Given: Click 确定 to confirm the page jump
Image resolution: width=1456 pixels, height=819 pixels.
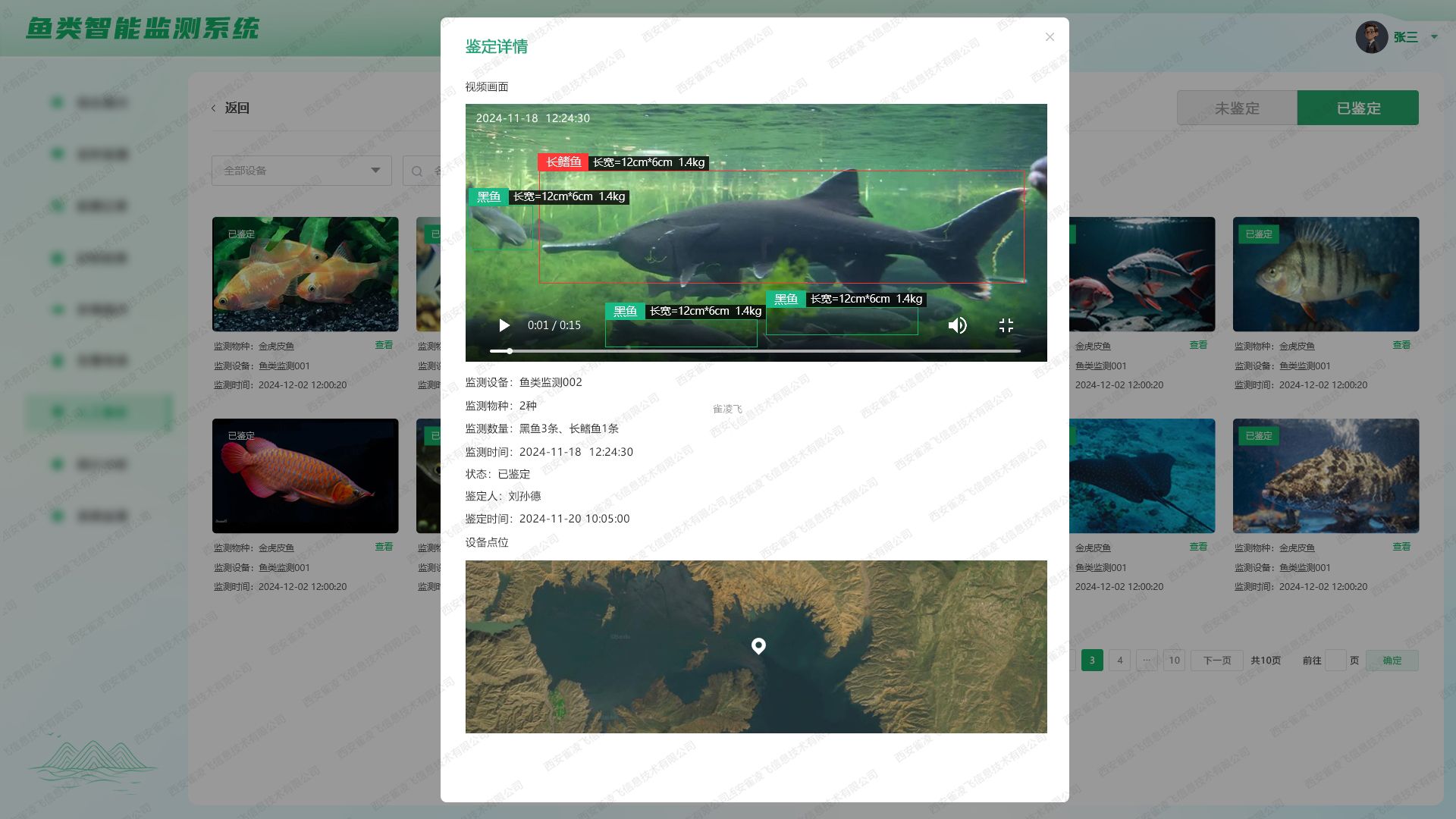Looking at the screenshot, I should [1392, 660].
